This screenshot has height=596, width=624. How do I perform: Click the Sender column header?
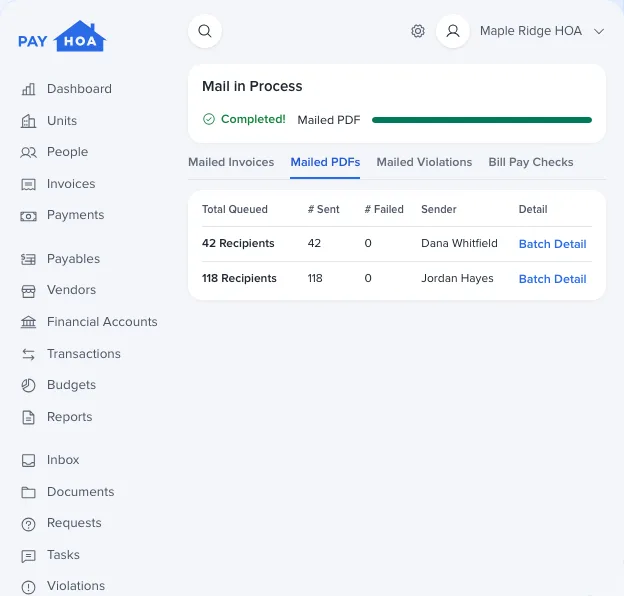click(x=439, y=209)
